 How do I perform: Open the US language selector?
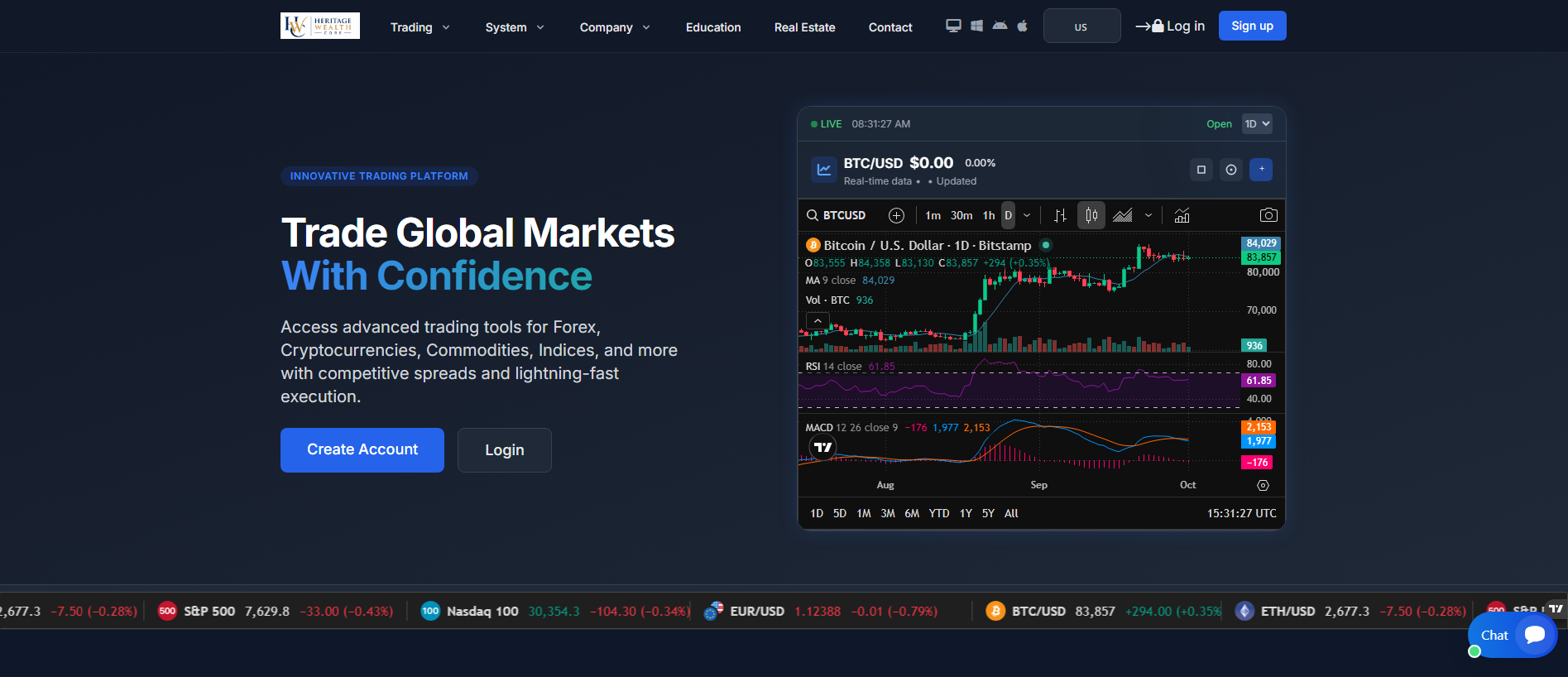1081,26
